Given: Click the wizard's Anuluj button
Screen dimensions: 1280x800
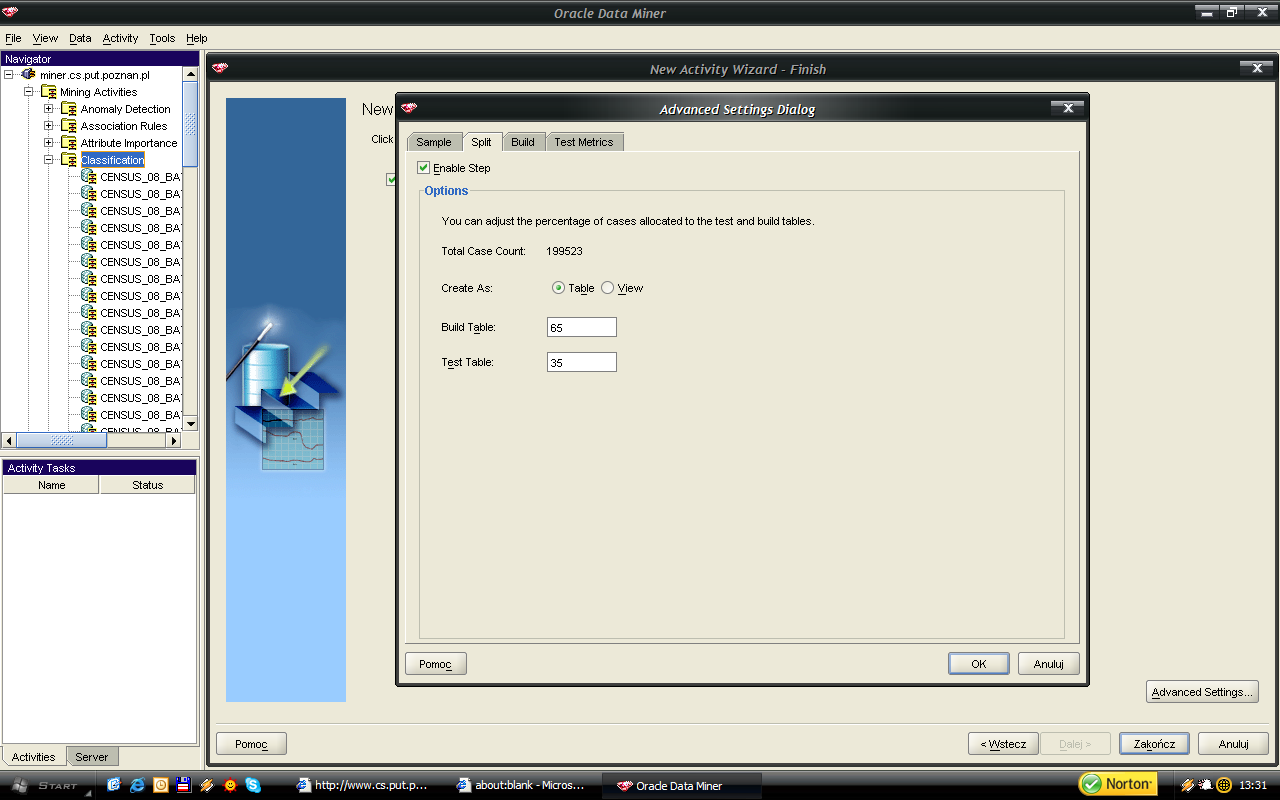Looking at the screenshot, I should tap(1234, 744).
